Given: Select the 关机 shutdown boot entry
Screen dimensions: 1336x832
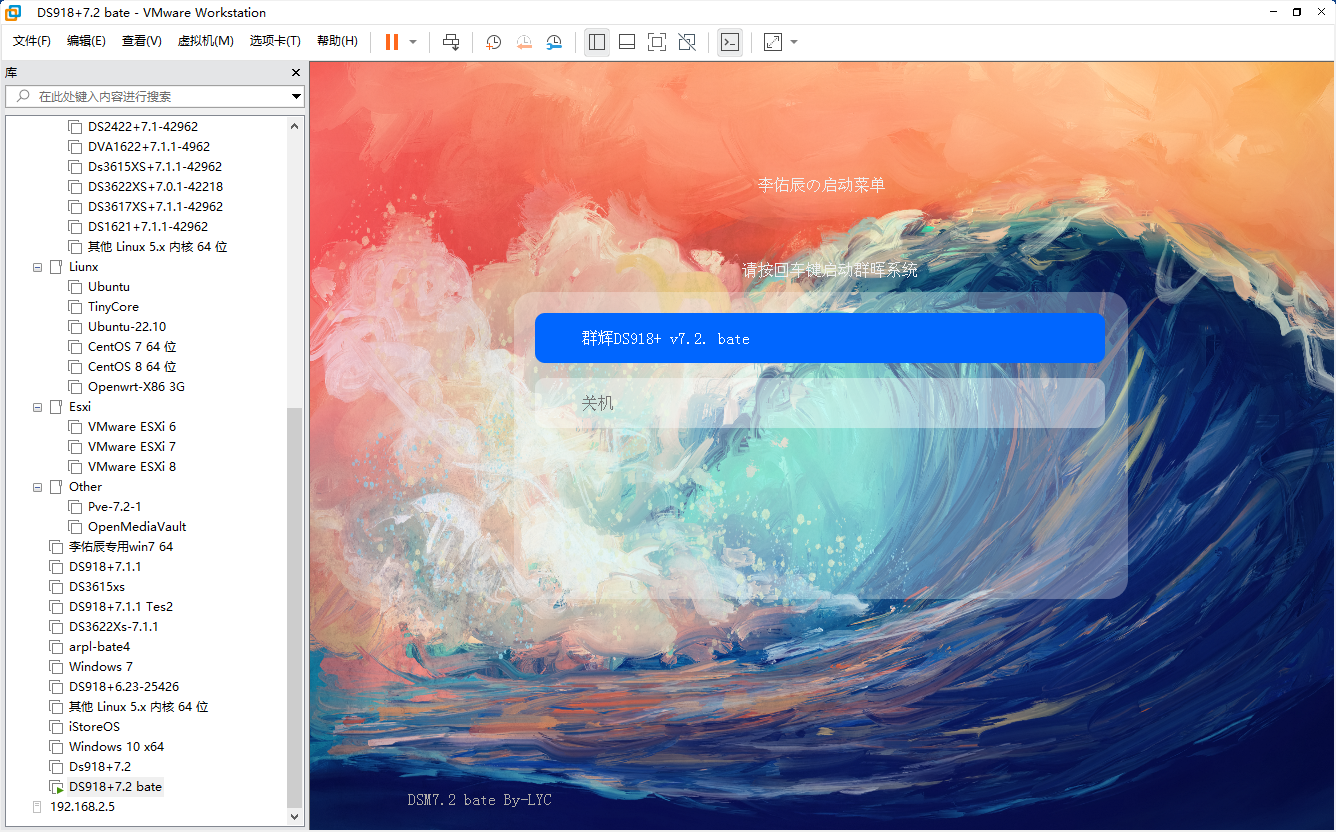Looking at the screenshot, I should coord(820,403).
